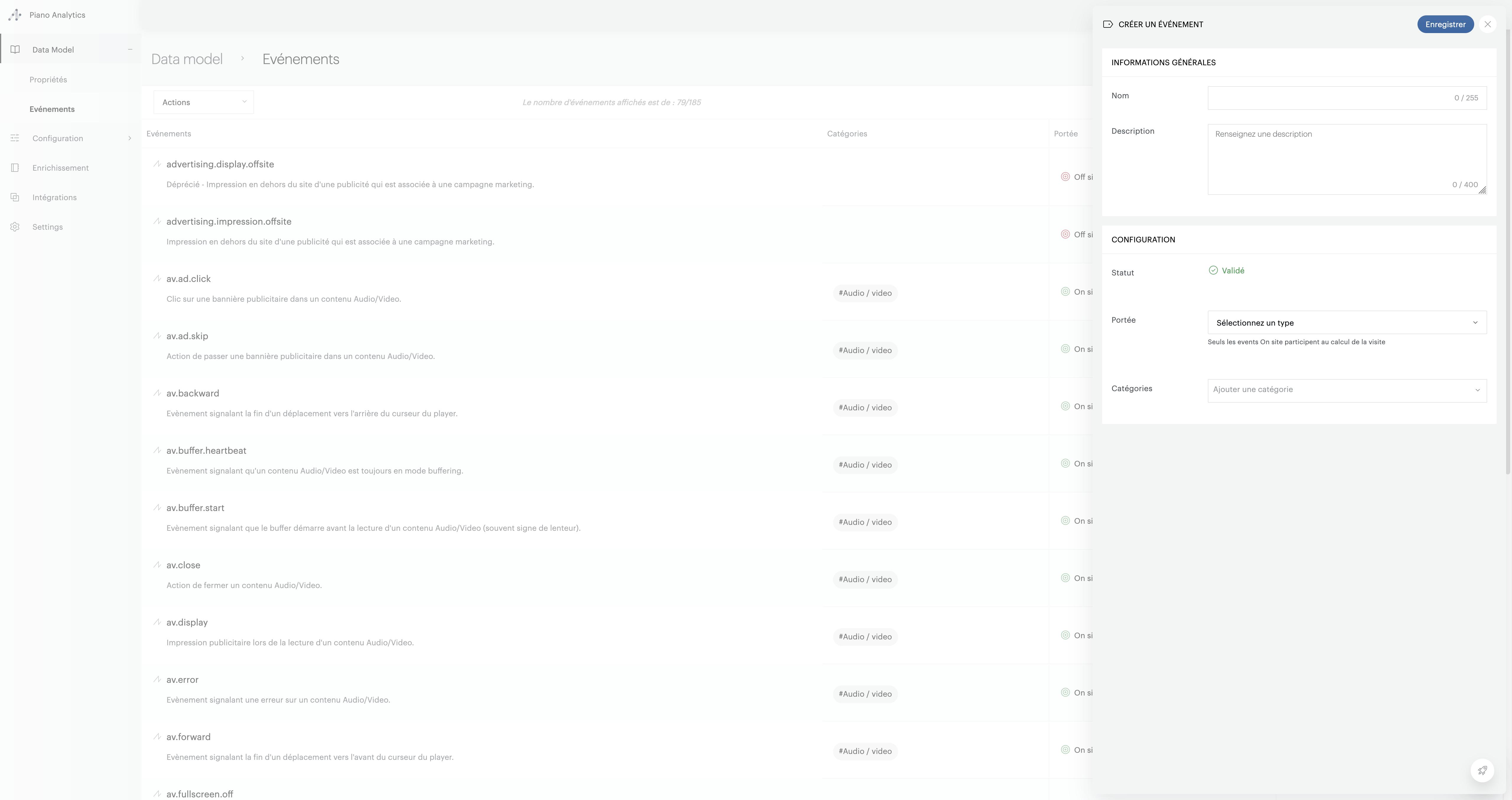The width and height of the screenshot is (1512, 800).
Task: Select Evénements in the sidebar
Action: point(52,109)
